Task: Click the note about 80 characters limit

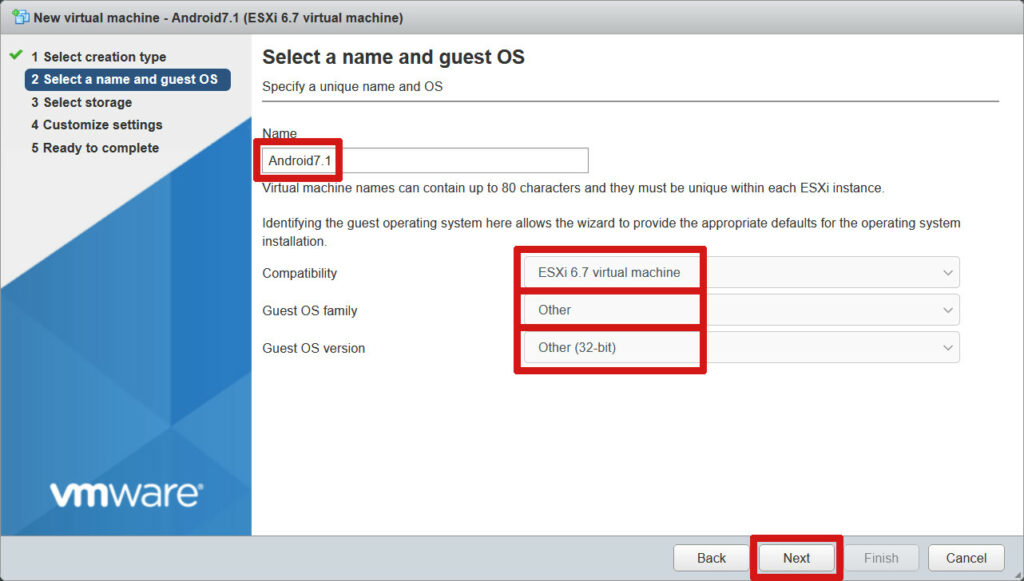Action: click(x=573, y=188)
